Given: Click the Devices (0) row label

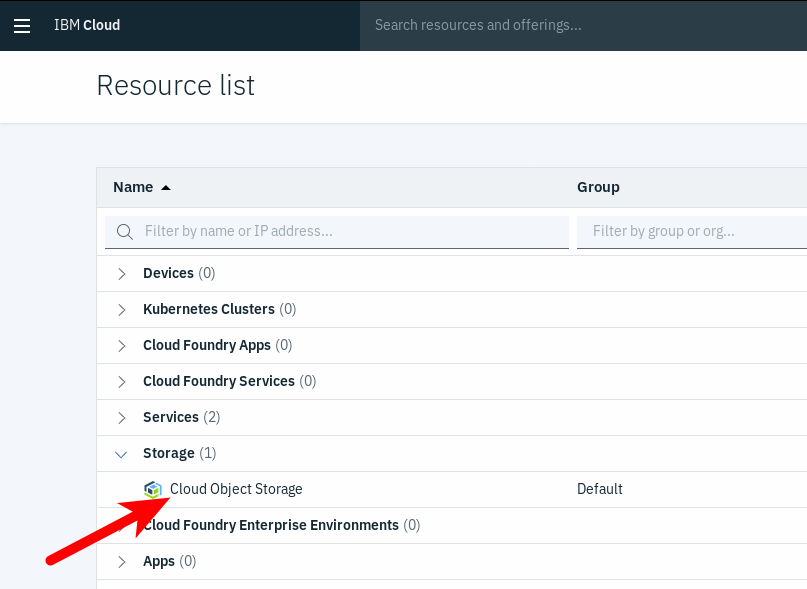Looking at the screenshot, I should 179,273.
